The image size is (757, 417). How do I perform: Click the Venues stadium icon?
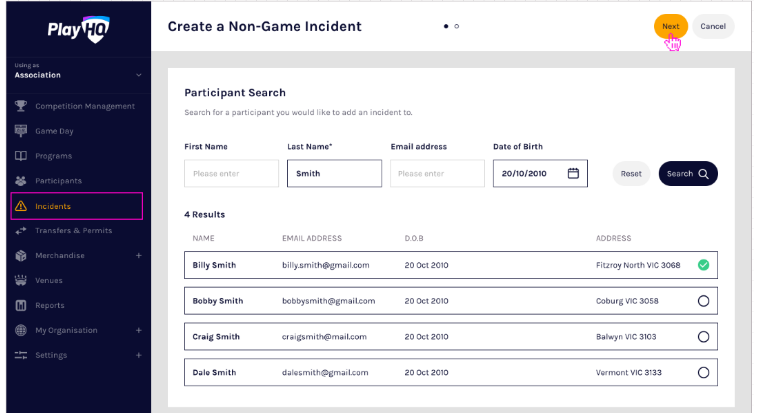point(21,280)
